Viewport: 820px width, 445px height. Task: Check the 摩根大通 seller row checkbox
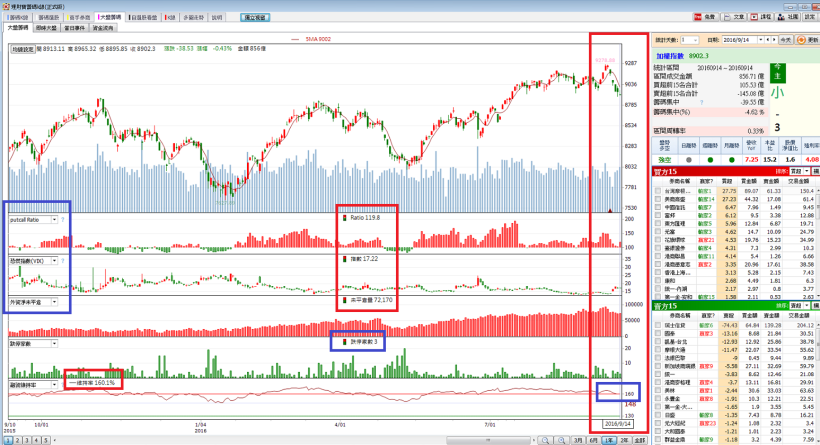[658, 349]
